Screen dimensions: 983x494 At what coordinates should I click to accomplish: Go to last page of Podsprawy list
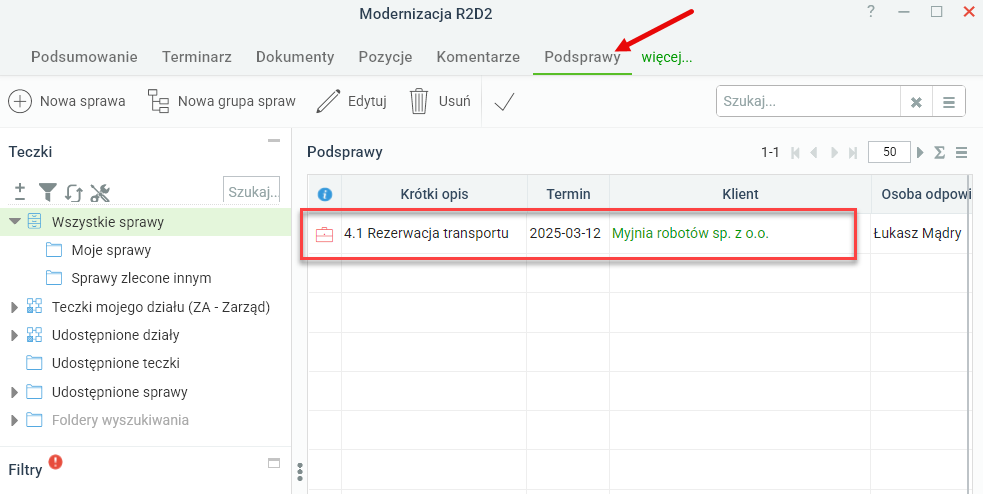coord(853,152)
